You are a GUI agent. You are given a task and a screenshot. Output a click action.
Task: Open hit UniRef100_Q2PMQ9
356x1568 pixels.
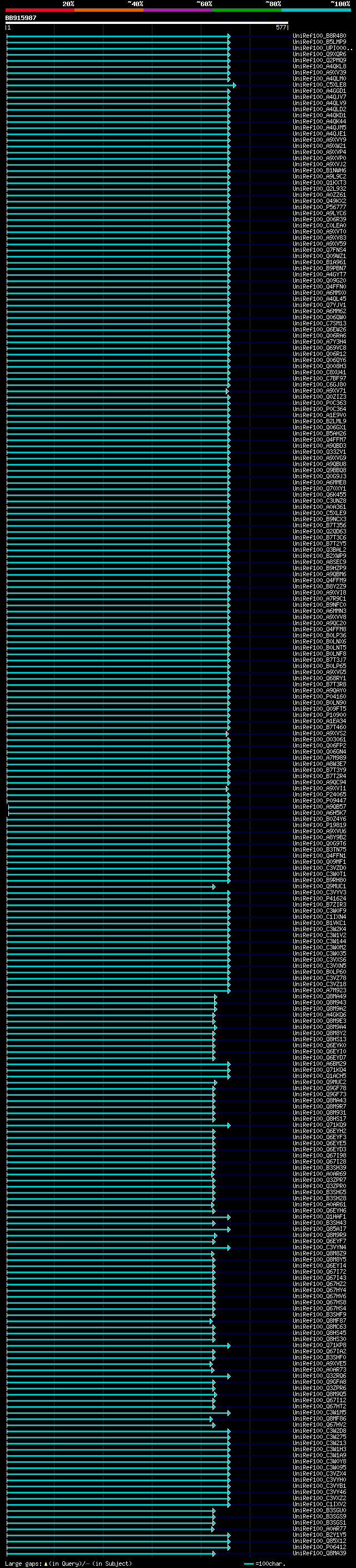pyautogui.click(x=319, y=60)
